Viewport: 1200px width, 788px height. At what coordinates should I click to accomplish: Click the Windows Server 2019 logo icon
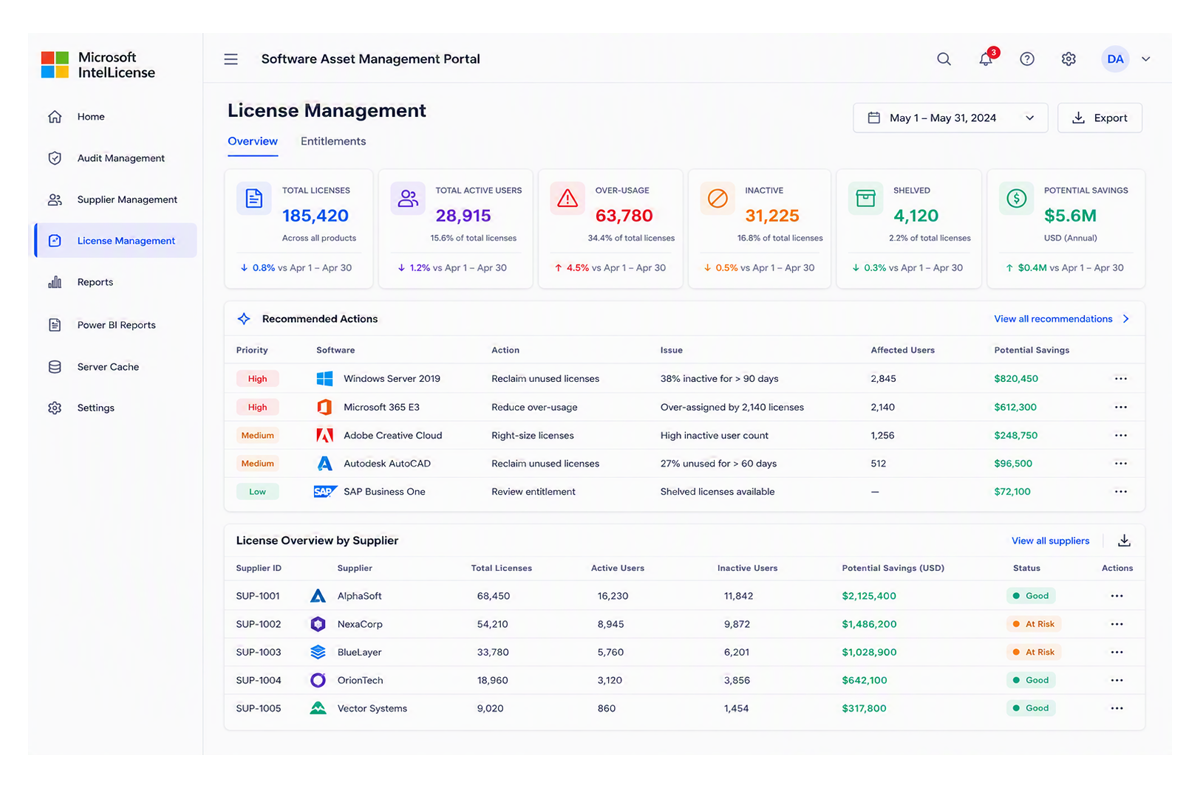tap(324, 379)
